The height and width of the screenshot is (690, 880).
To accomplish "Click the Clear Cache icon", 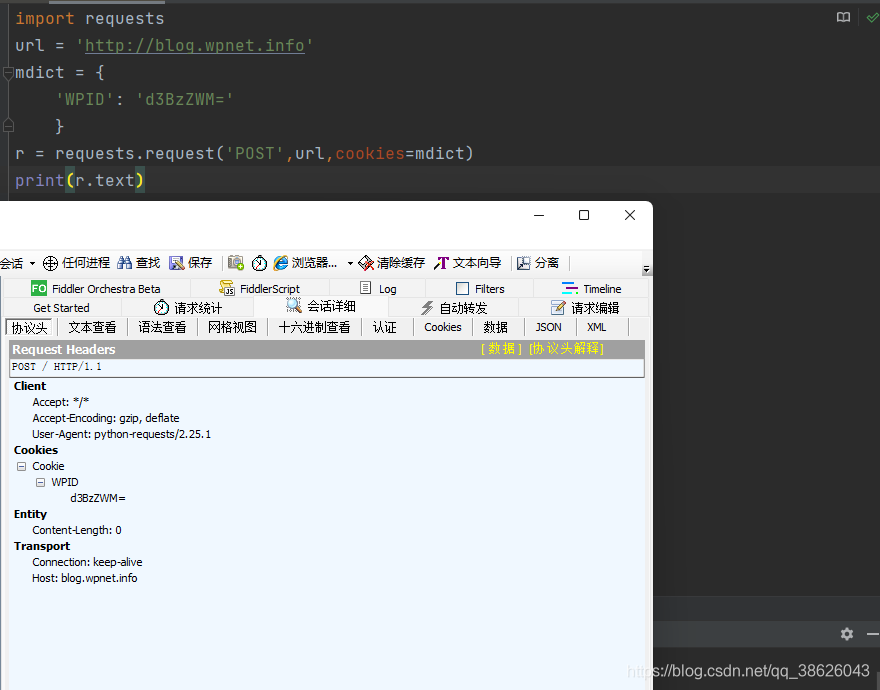I will tap(366, 263).
